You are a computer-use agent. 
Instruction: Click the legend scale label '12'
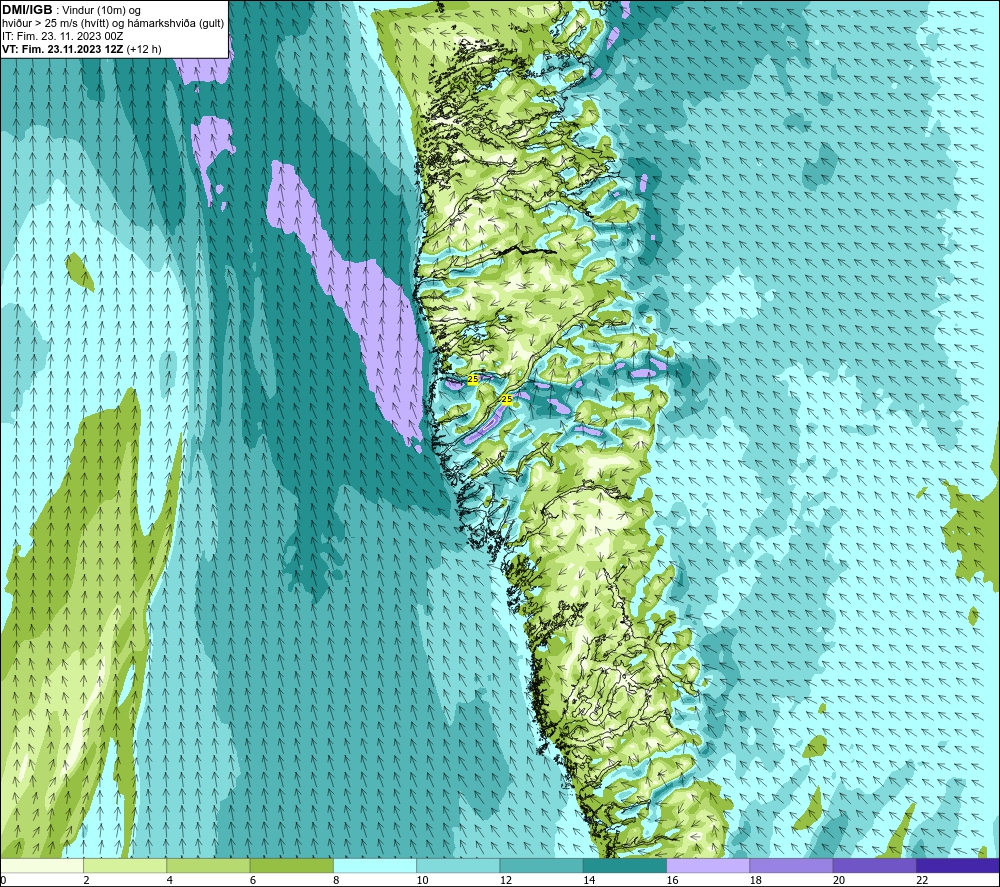click(506, 880)
